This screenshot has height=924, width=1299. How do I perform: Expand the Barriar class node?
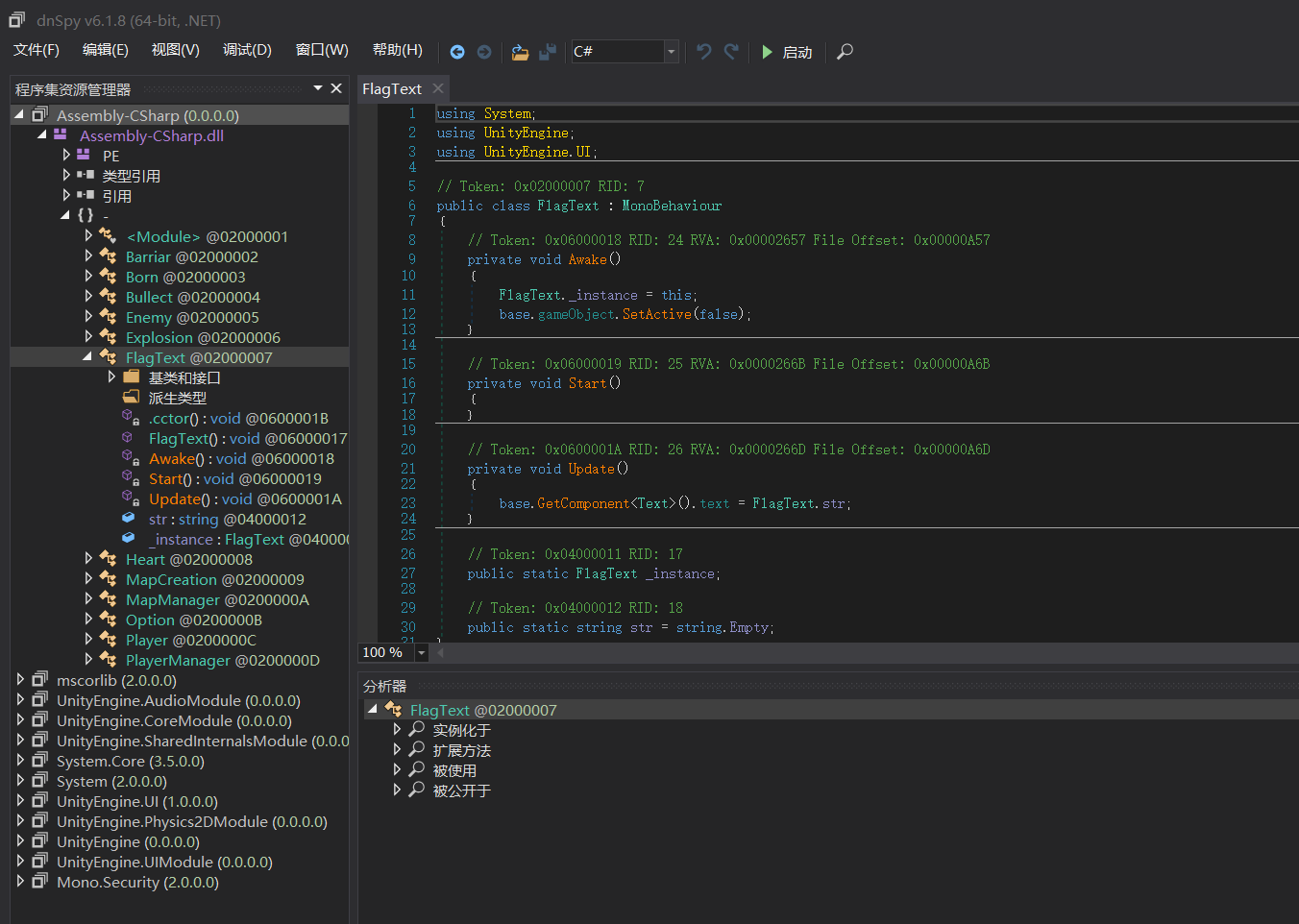click(88, 255)
